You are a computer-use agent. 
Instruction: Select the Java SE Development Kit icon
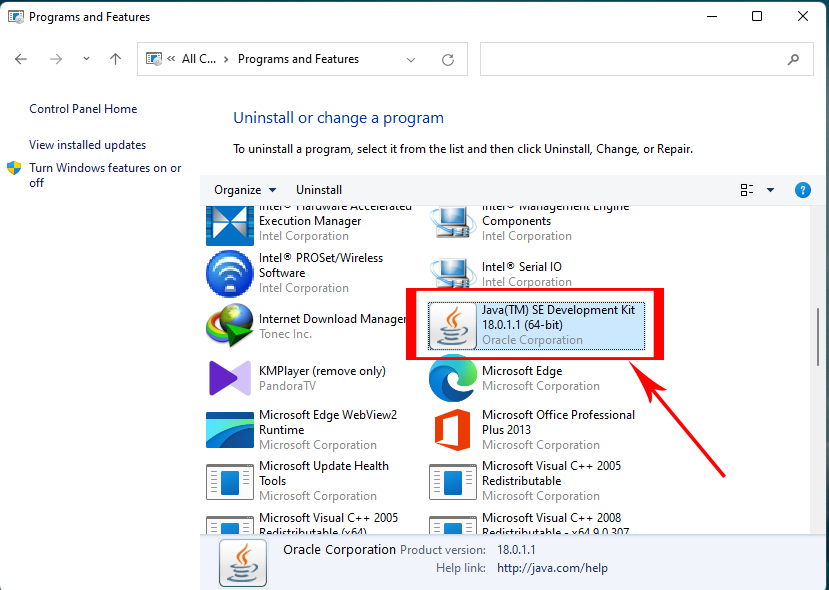[x=452, y=325]
